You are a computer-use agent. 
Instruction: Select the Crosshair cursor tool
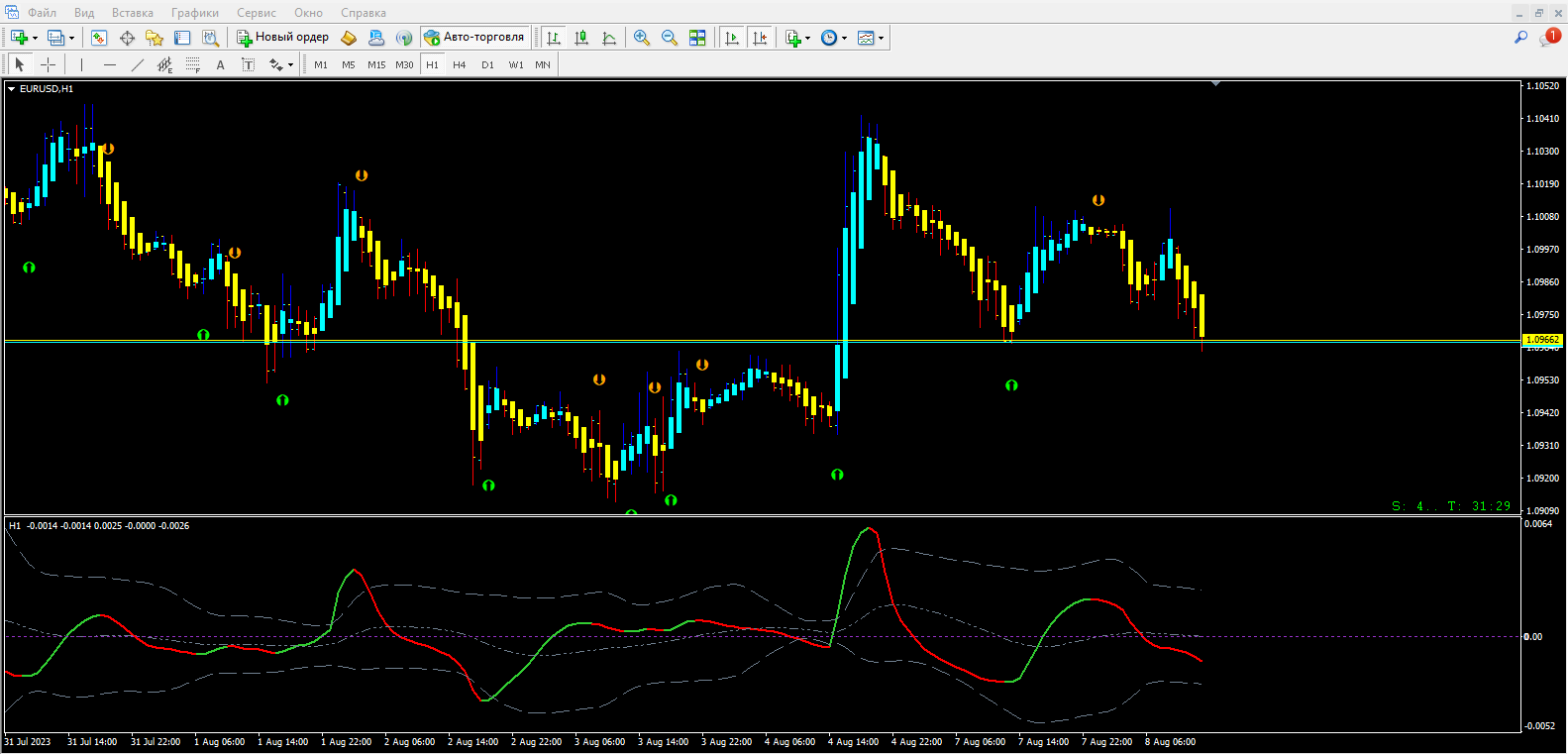(x=48, y=64)
